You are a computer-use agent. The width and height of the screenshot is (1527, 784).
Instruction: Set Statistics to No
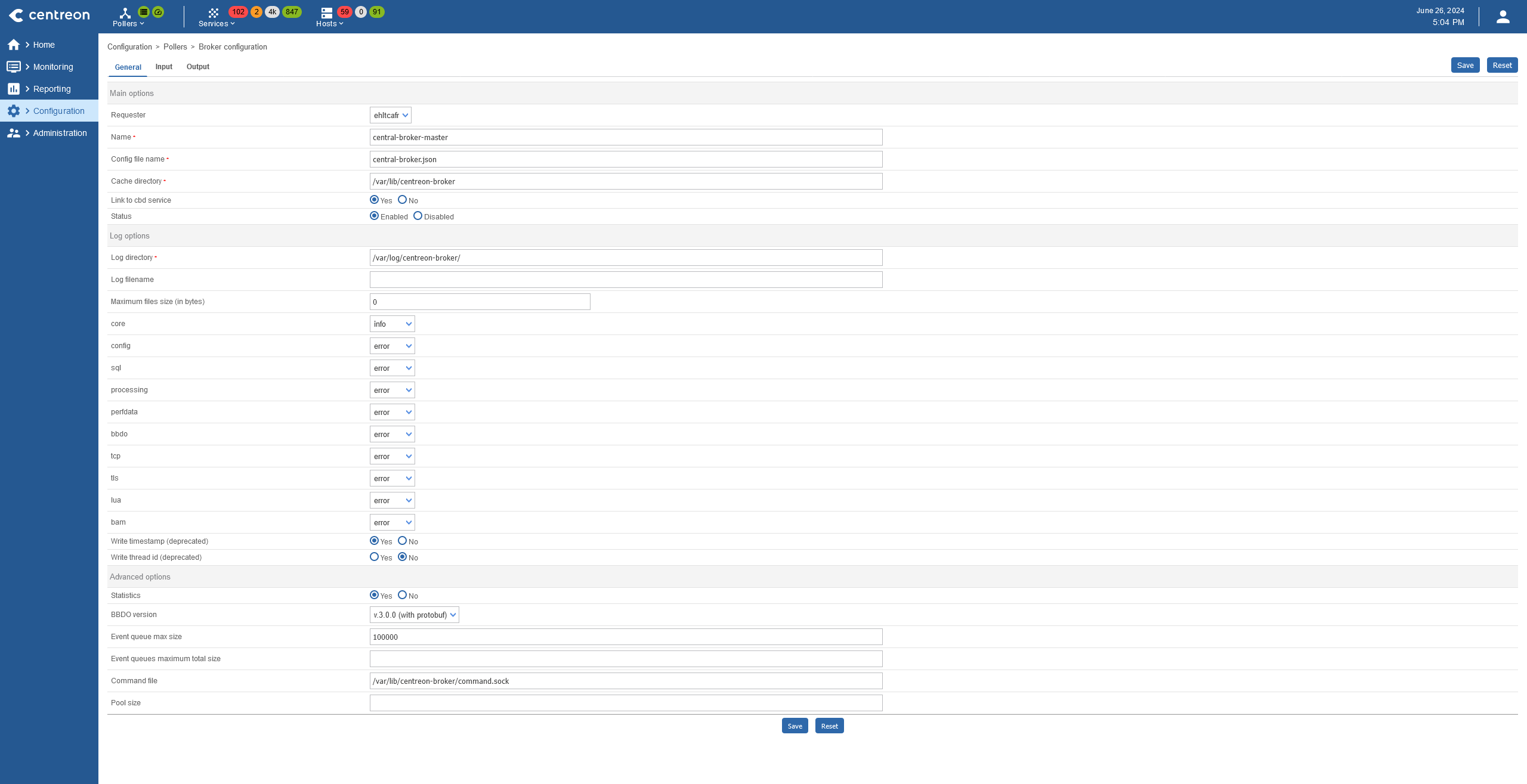[x=402, y=595]
